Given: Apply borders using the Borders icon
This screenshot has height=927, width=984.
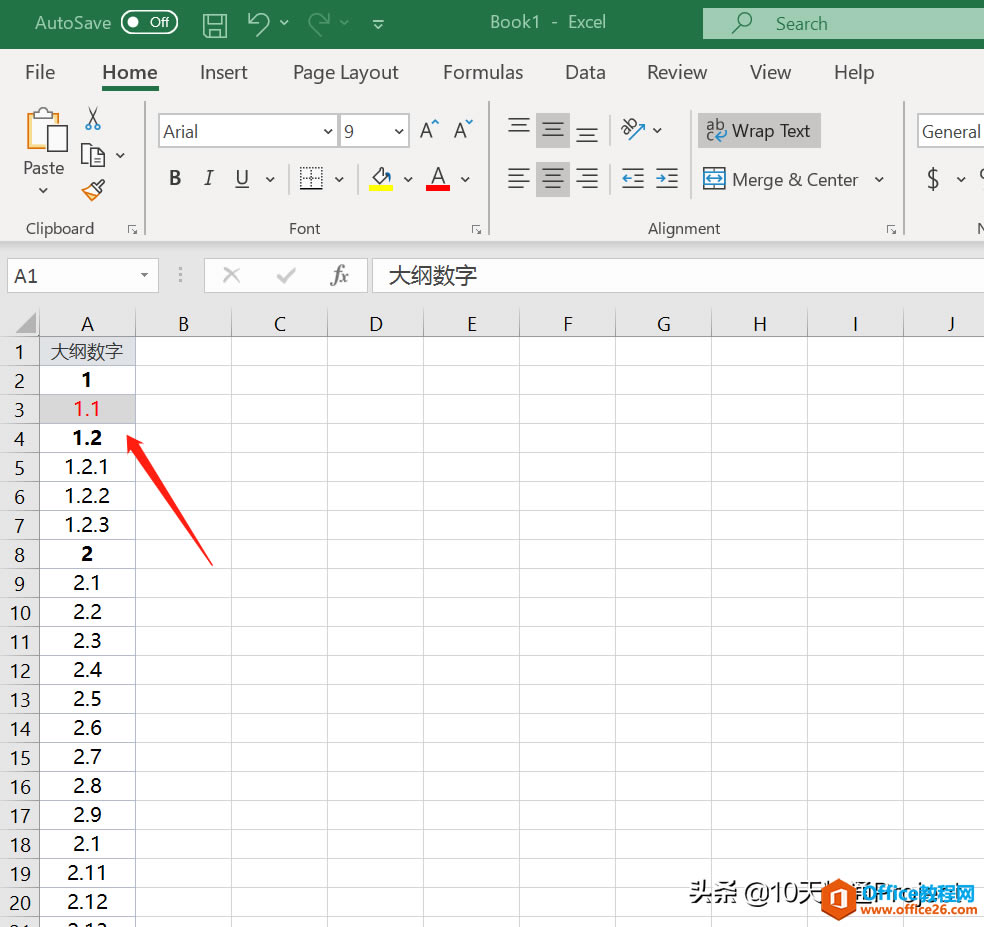Looking at the screenshot, I should coord(311,179).
